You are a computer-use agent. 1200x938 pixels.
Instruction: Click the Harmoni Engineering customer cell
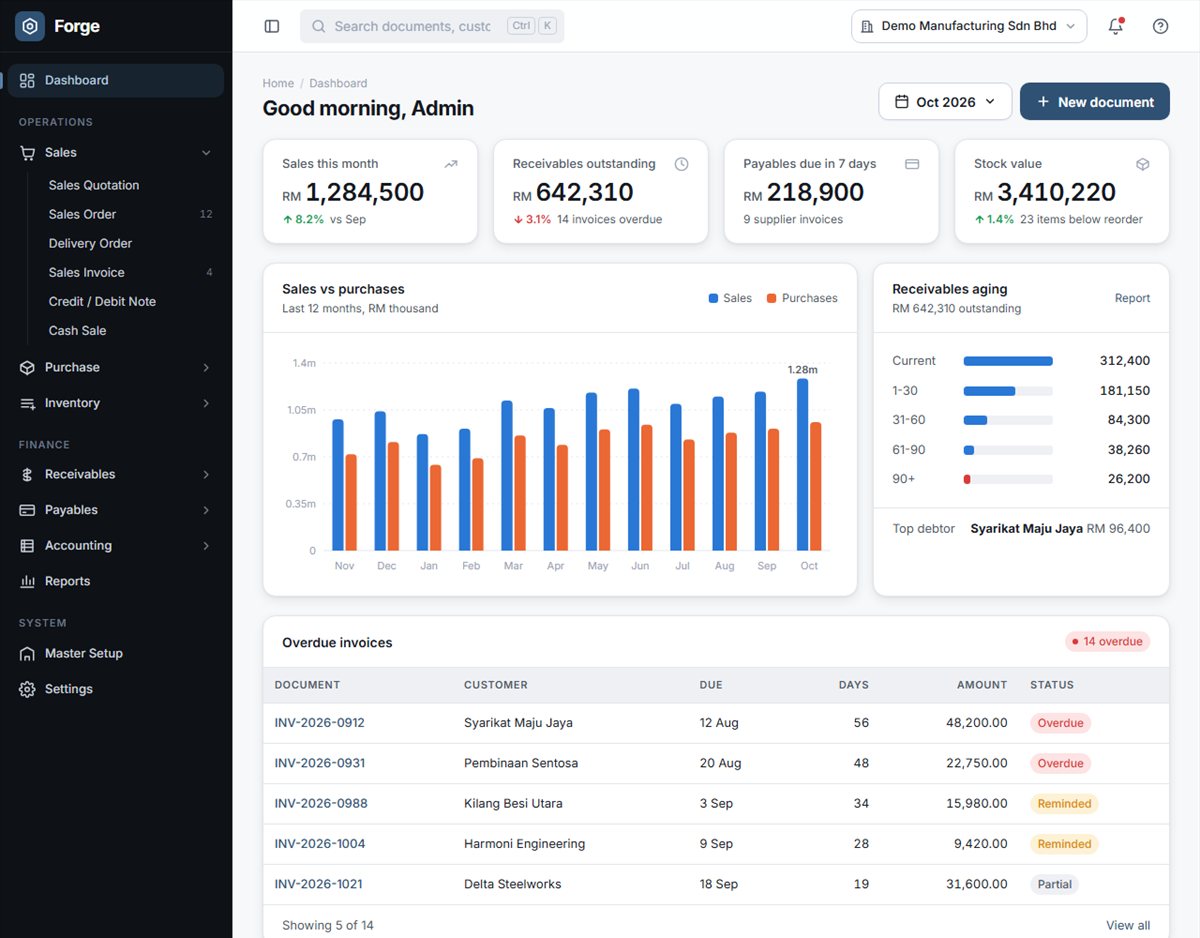tap(524, 844)
